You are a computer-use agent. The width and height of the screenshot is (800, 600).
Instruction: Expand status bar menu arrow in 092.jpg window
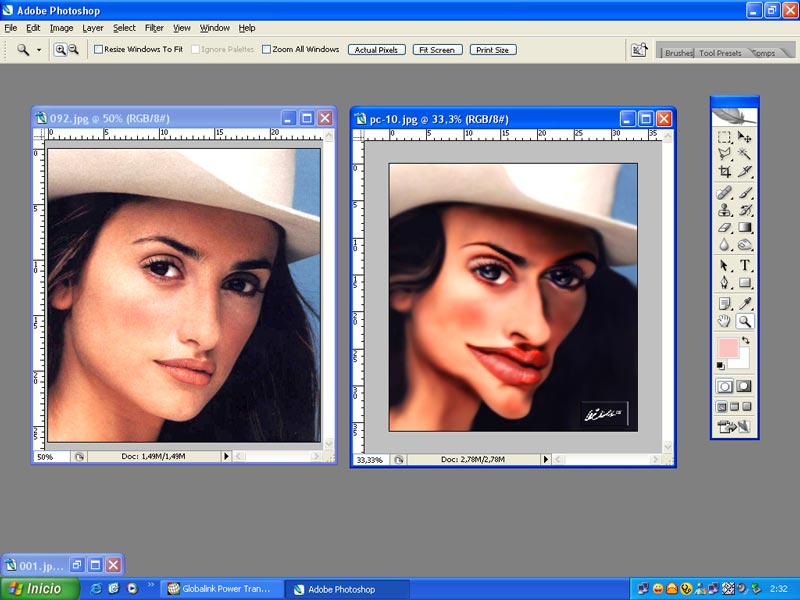[225, 456]
